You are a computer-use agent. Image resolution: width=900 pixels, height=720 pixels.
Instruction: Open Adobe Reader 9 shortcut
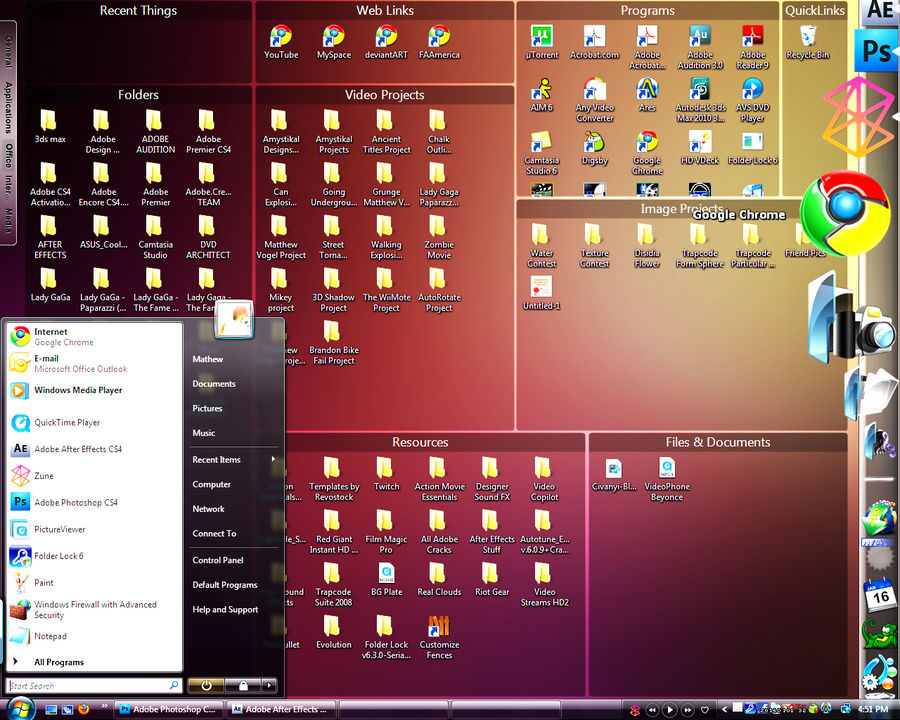[752, 48]
